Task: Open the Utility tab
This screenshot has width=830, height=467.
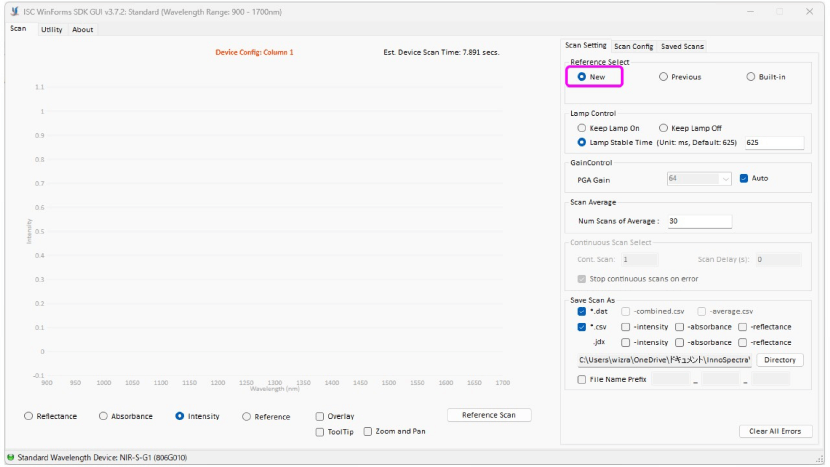Action: tap(51, 29)
